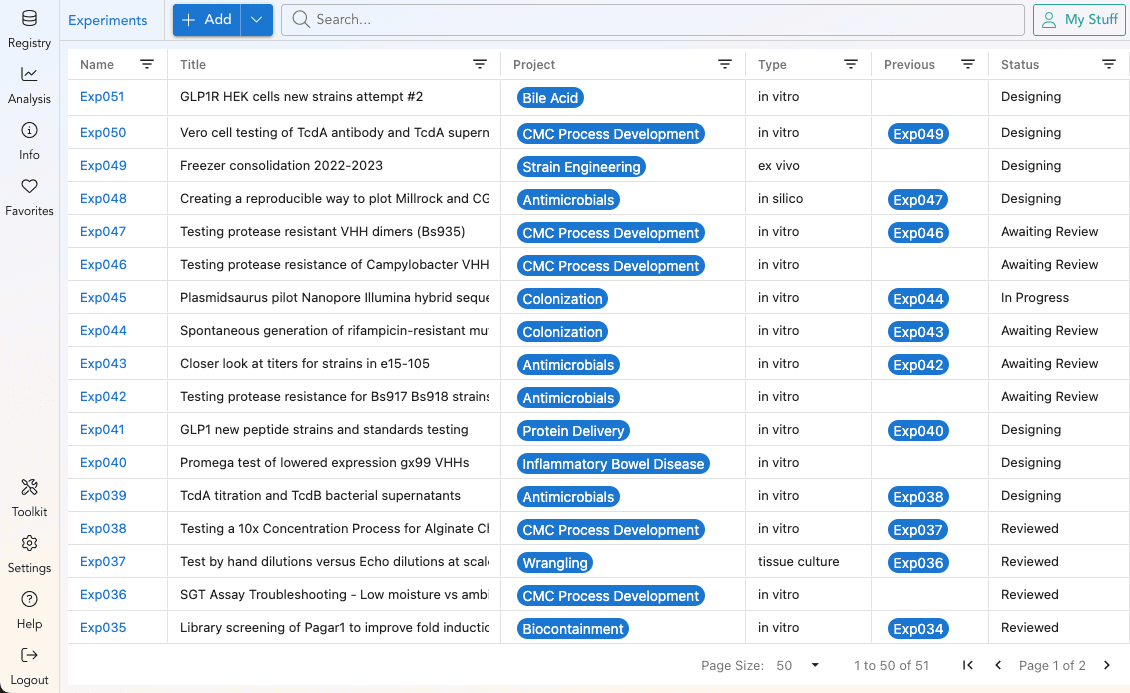The height and width of the screenshot is (693, 1130).
Task: Click the Exp049 previous experiment tag
Action: [918, 134]
